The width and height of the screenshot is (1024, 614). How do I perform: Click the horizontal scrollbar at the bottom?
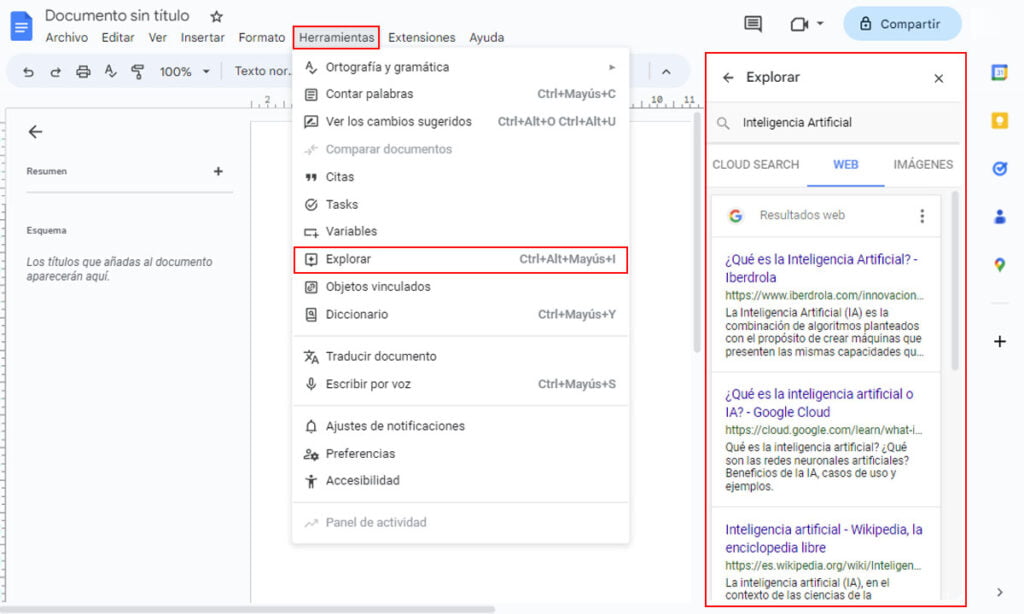248,609
